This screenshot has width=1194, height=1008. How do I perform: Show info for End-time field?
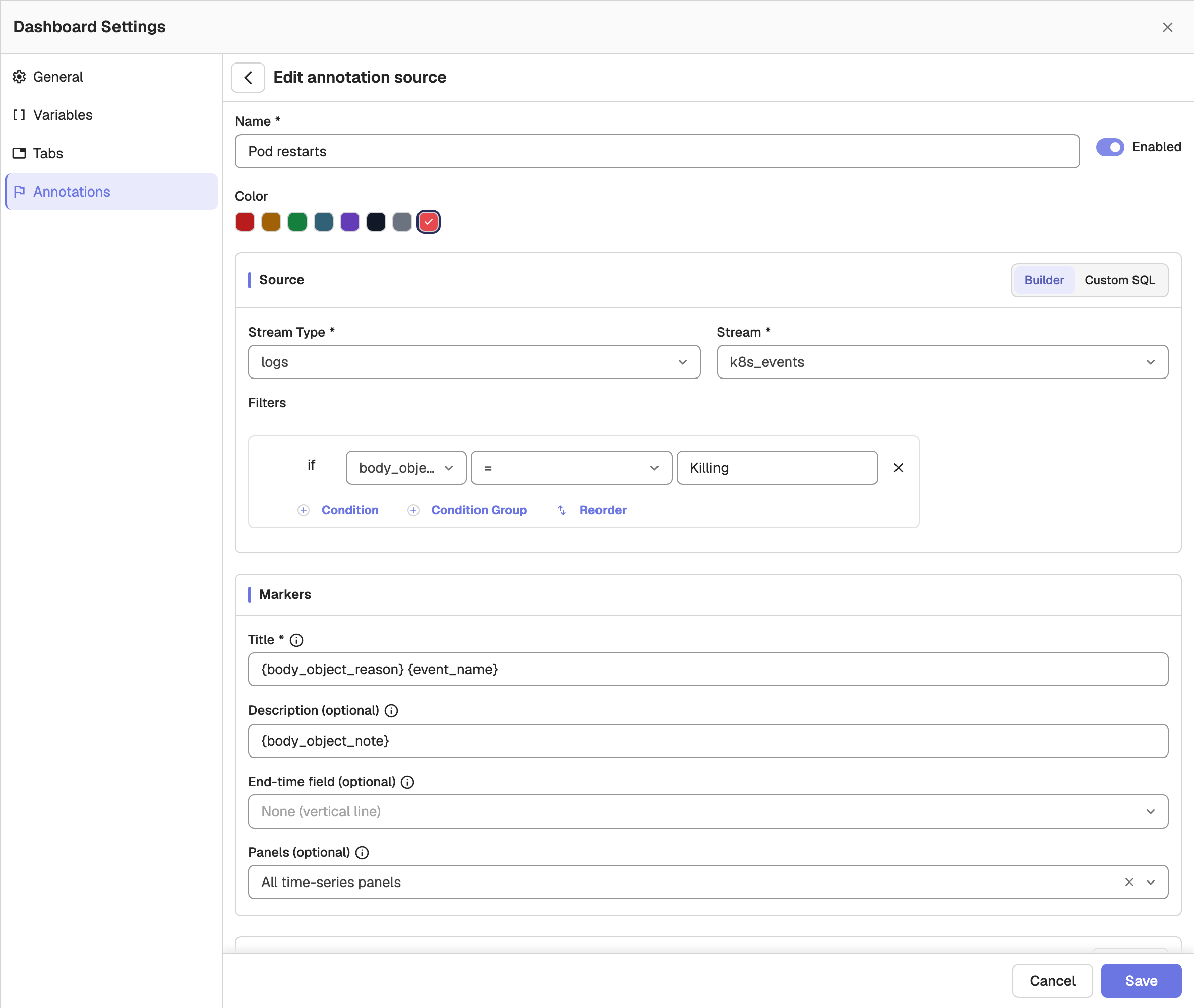point(407,782)
